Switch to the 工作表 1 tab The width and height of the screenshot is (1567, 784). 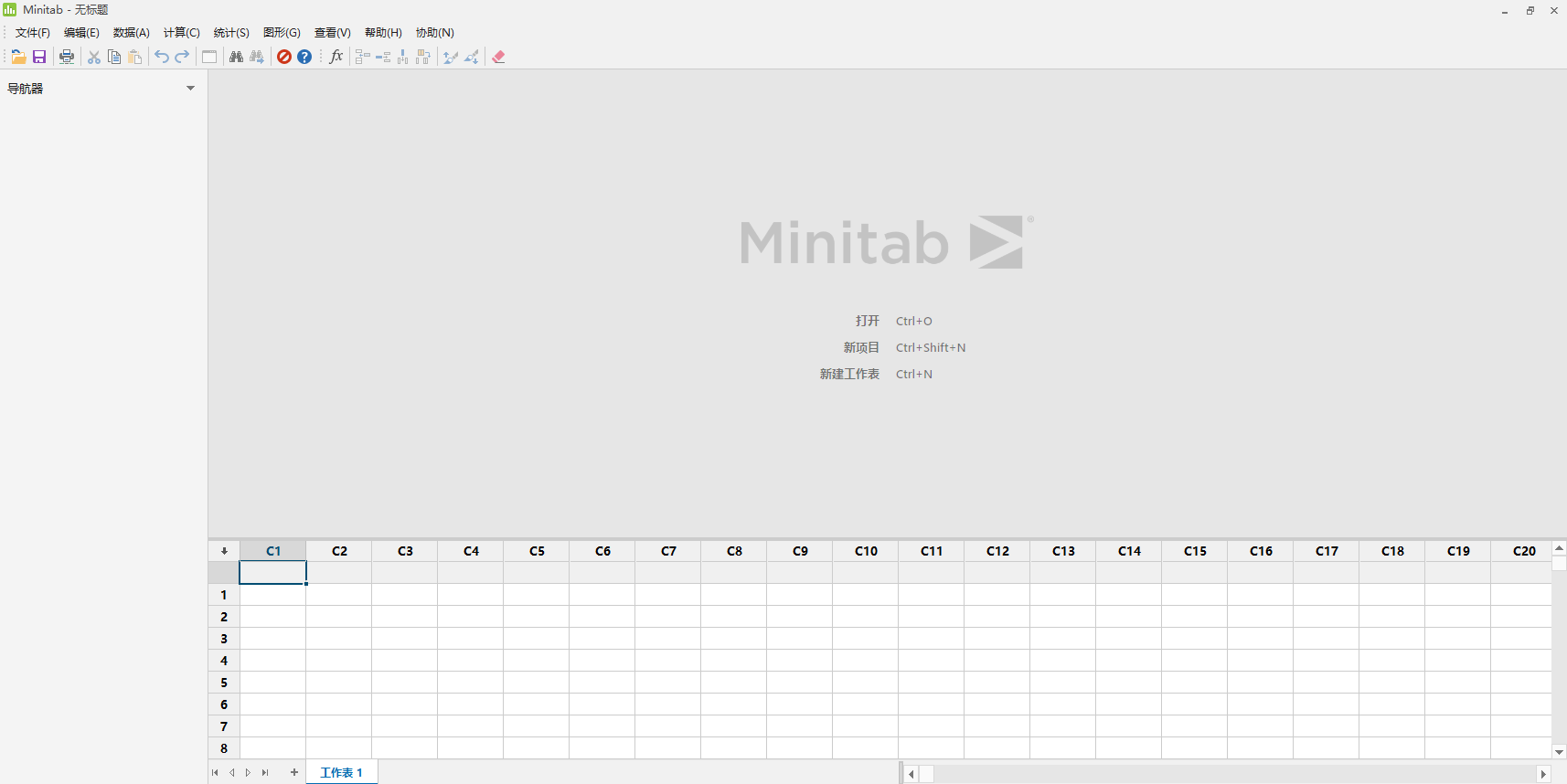tap(341, 773)
